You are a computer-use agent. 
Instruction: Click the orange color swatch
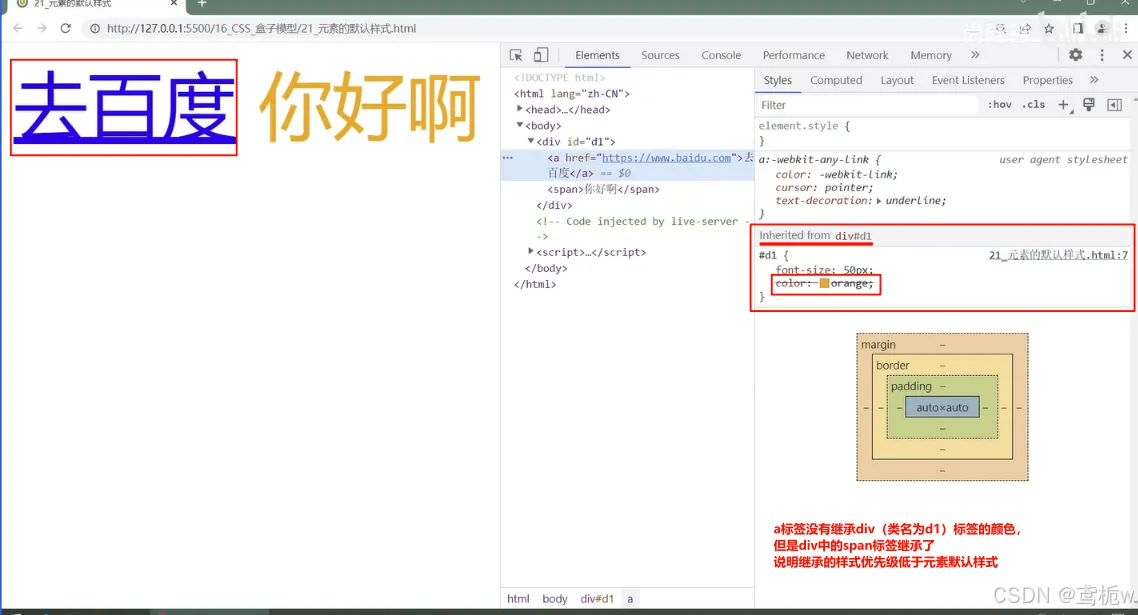pyautogui.click(x=824, y=283)
